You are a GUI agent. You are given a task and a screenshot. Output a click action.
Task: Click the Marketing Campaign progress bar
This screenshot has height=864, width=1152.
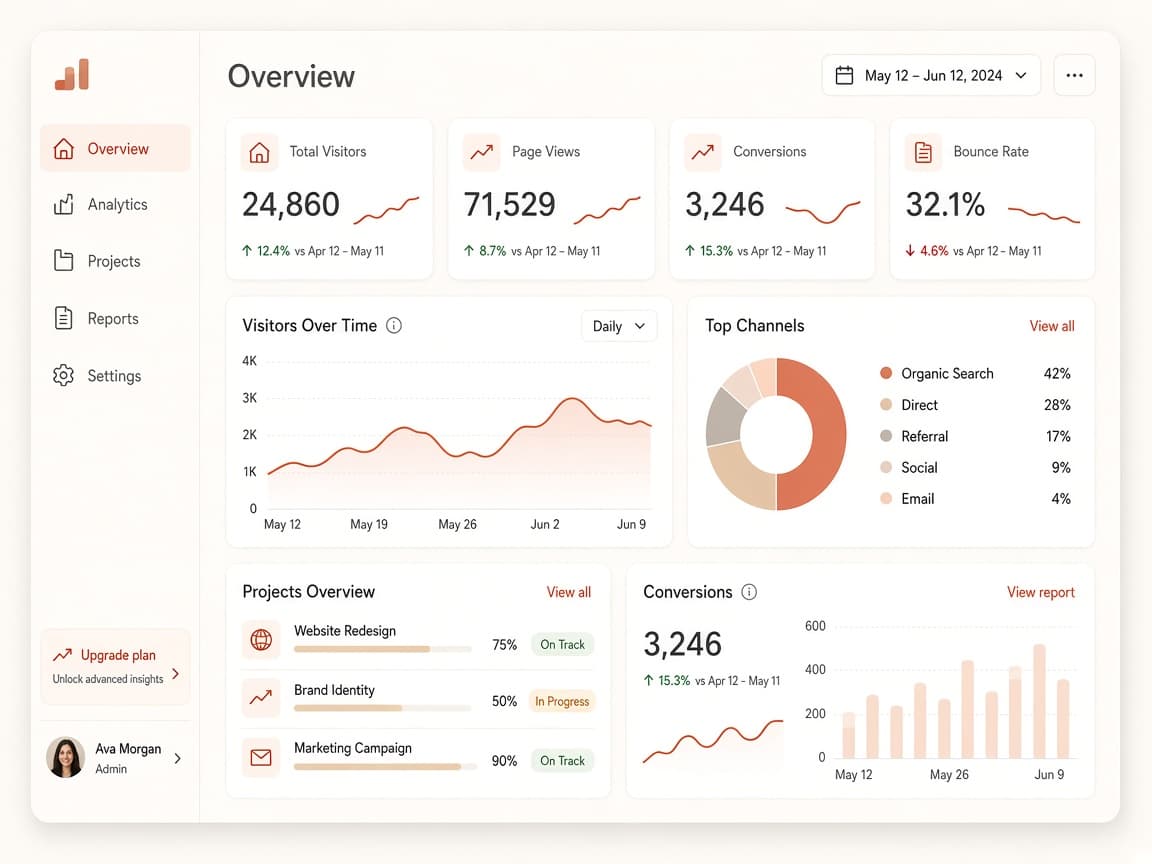[385, 766]
